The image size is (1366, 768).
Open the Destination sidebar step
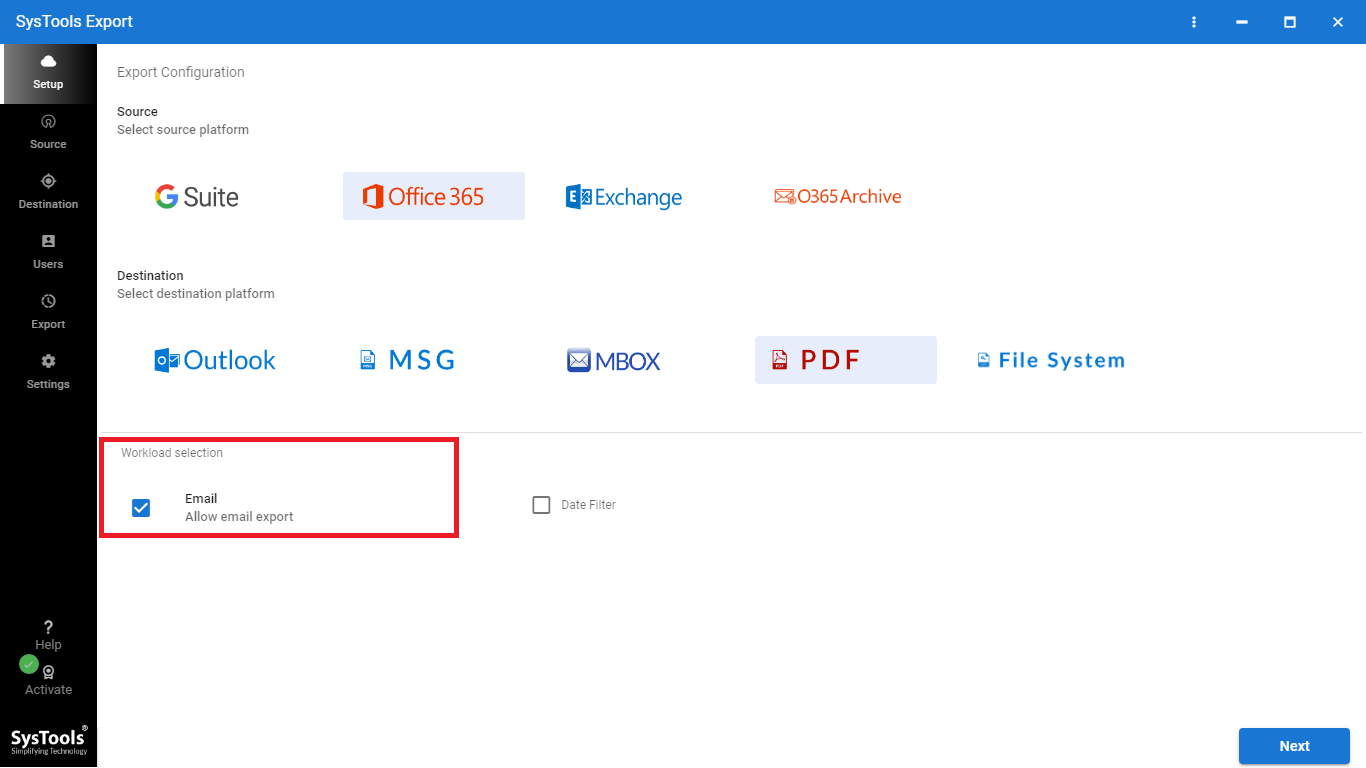tap(48, 191)
